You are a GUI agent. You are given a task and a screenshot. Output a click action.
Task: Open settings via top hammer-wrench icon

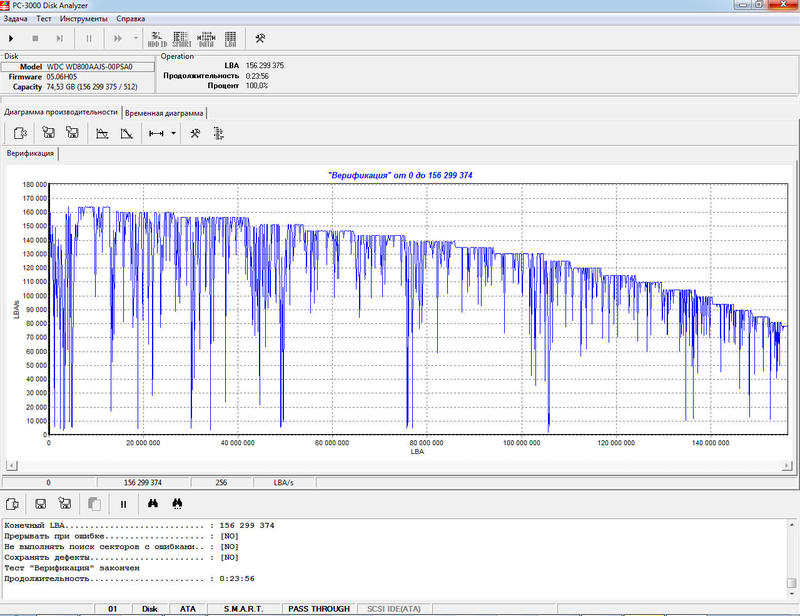[x=260, y=38]
